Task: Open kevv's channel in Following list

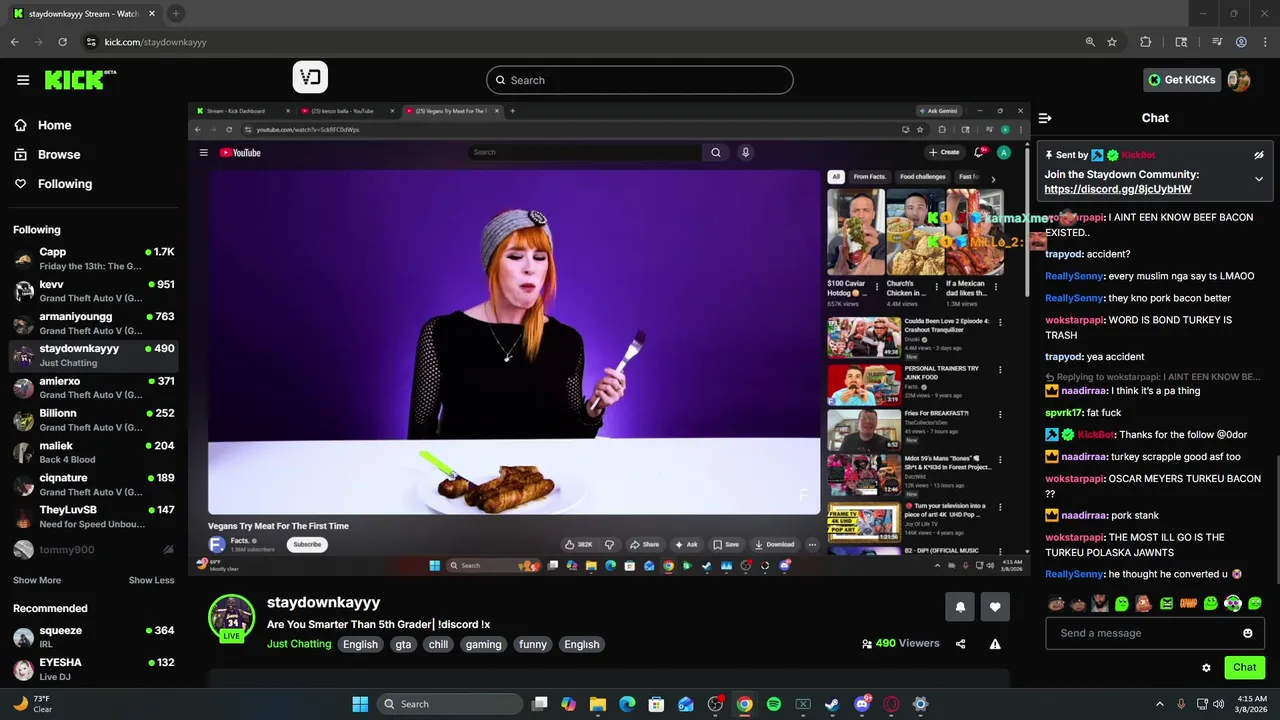Action: pos(94,291)
